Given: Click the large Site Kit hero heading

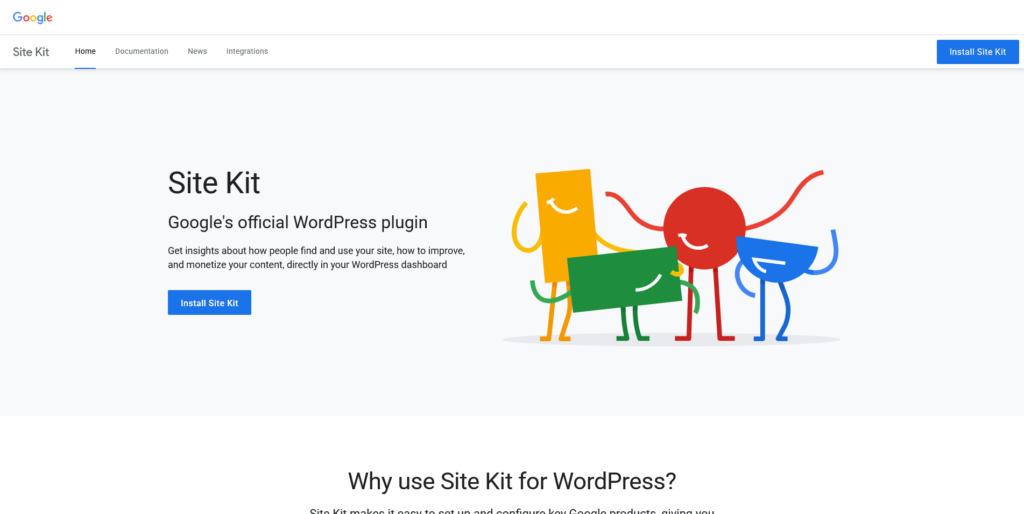Looking at the screenshot, I should tap(214, 183).
